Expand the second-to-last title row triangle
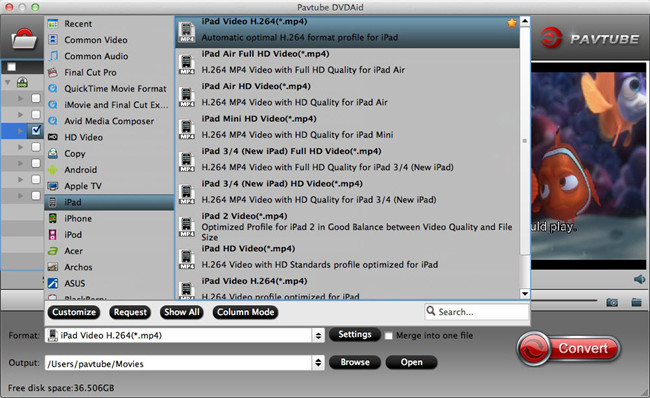Screen dimensions: 650x398 point(20,180)
